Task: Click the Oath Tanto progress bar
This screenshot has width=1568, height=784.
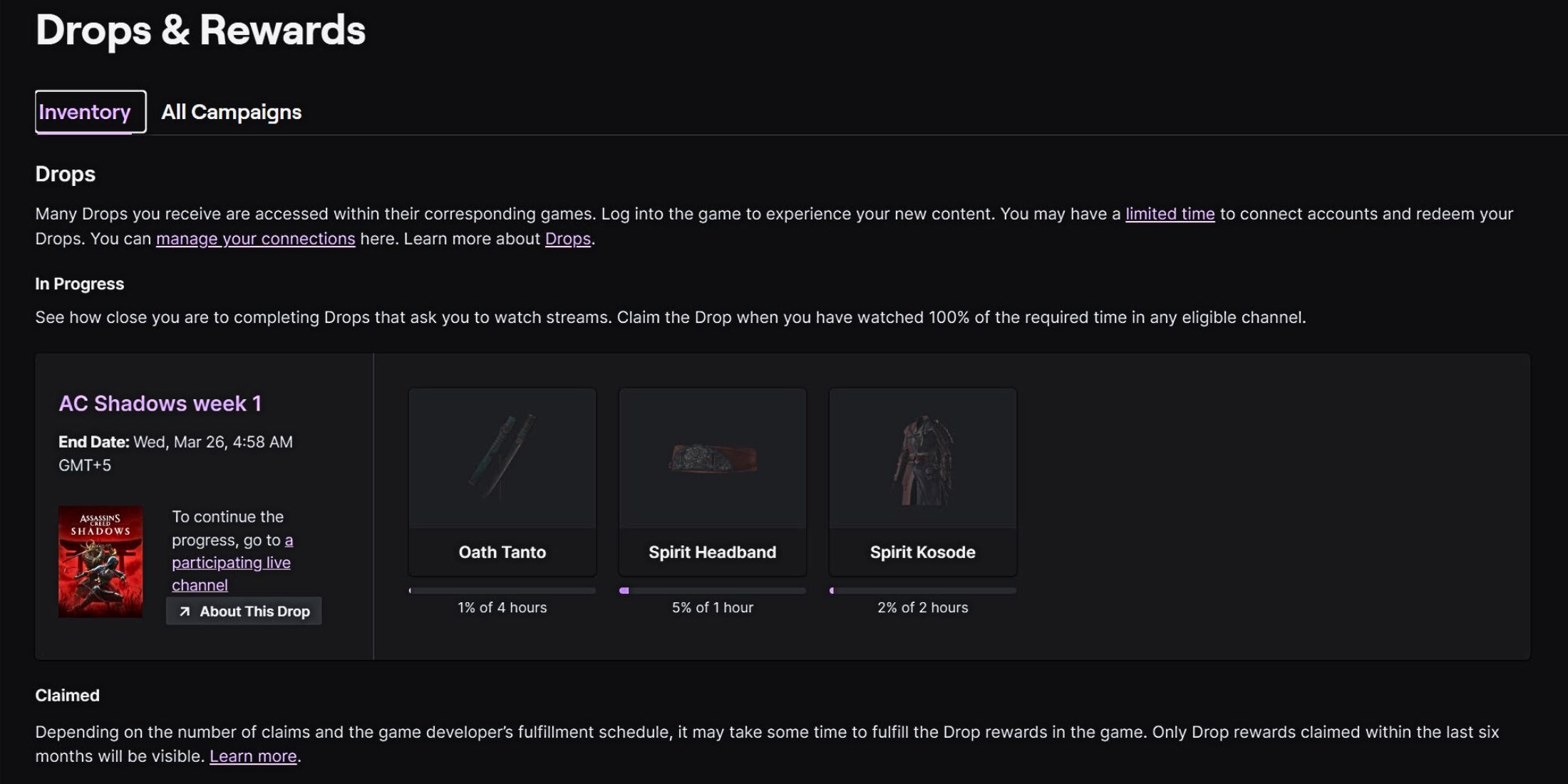Action: point(502,591)
